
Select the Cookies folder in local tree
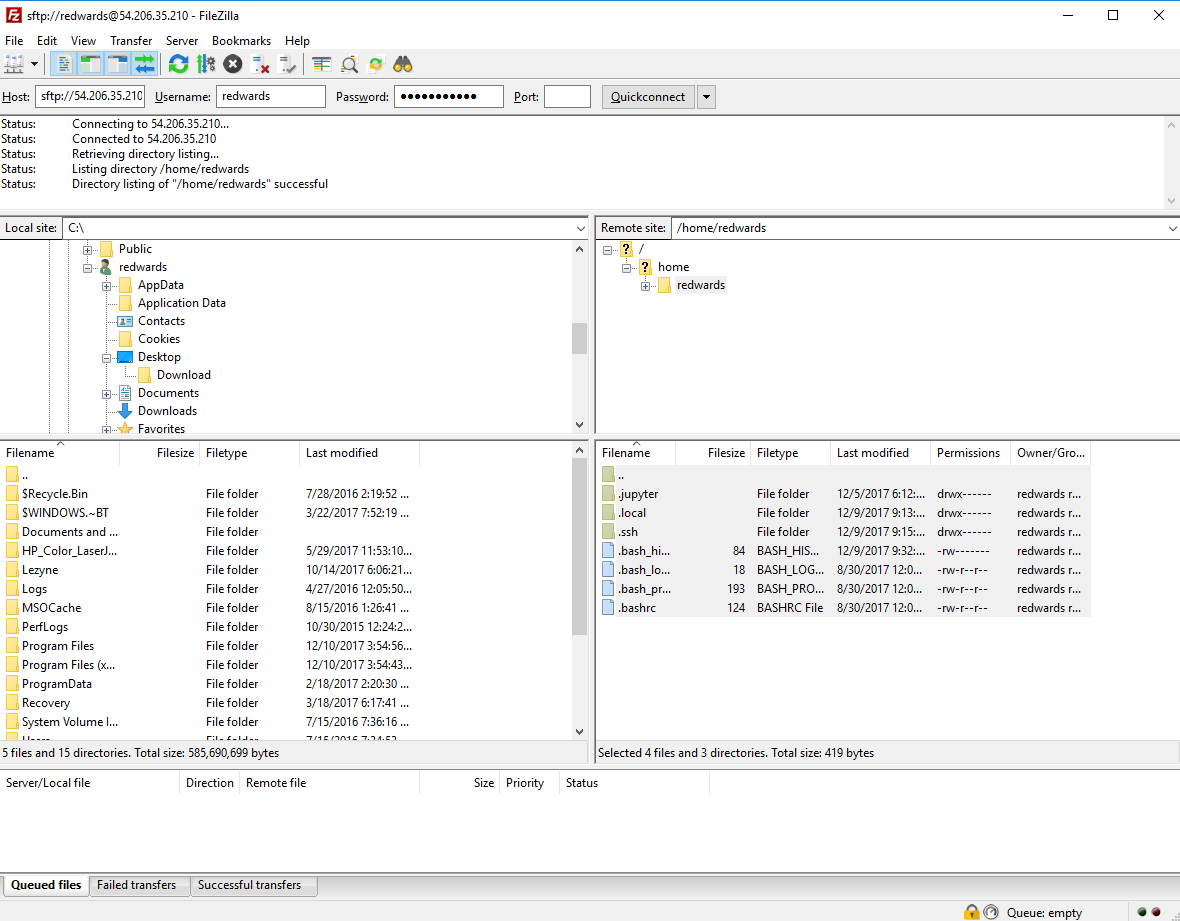(159, 339)
